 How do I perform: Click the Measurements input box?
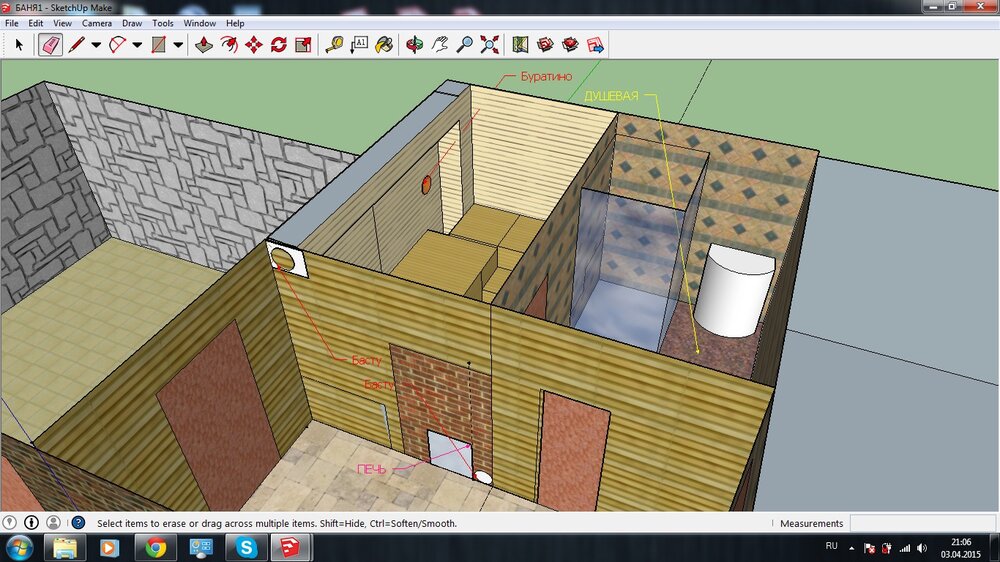pos(920,523)
